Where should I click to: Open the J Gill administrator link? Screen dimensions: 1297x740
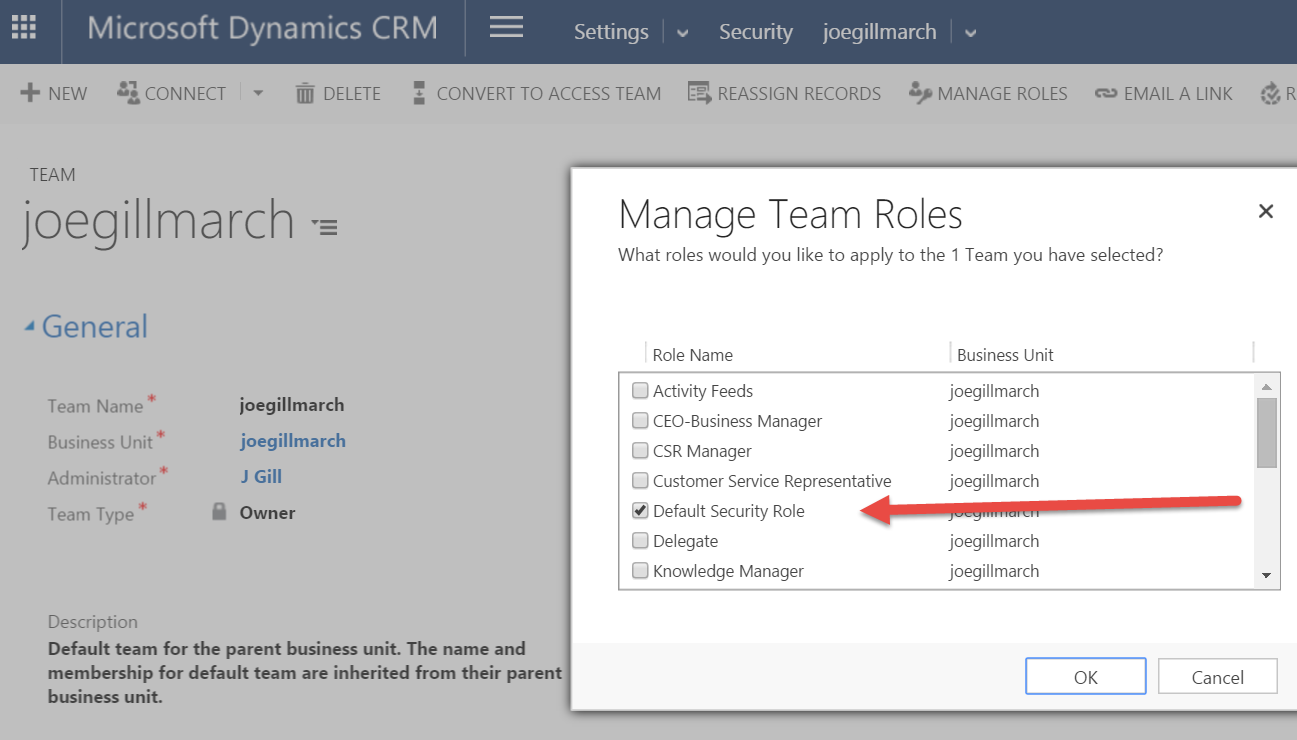pyautogui.click(x=261, y=477)
